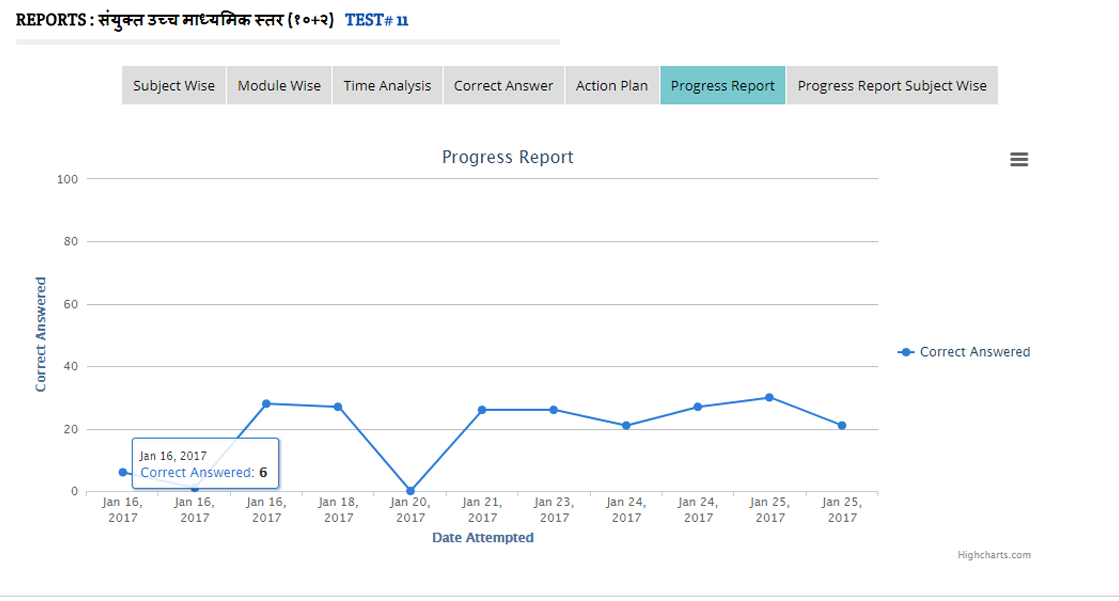Image resolution: width=1119 pixels, height=601 pixels.
Task: Click the leftmost data point on the line
Action: [123, 472]
